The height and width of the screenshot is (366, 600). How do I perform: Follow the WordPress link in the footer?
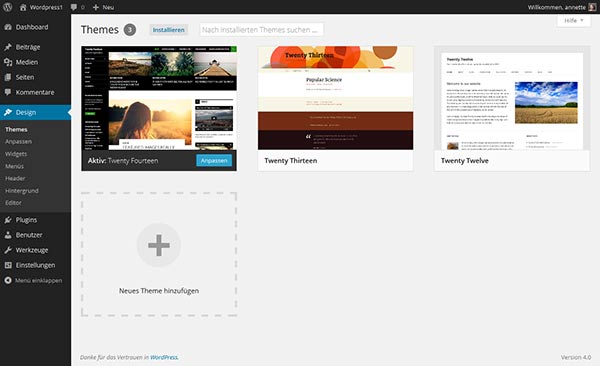click(x=164, y=357)
